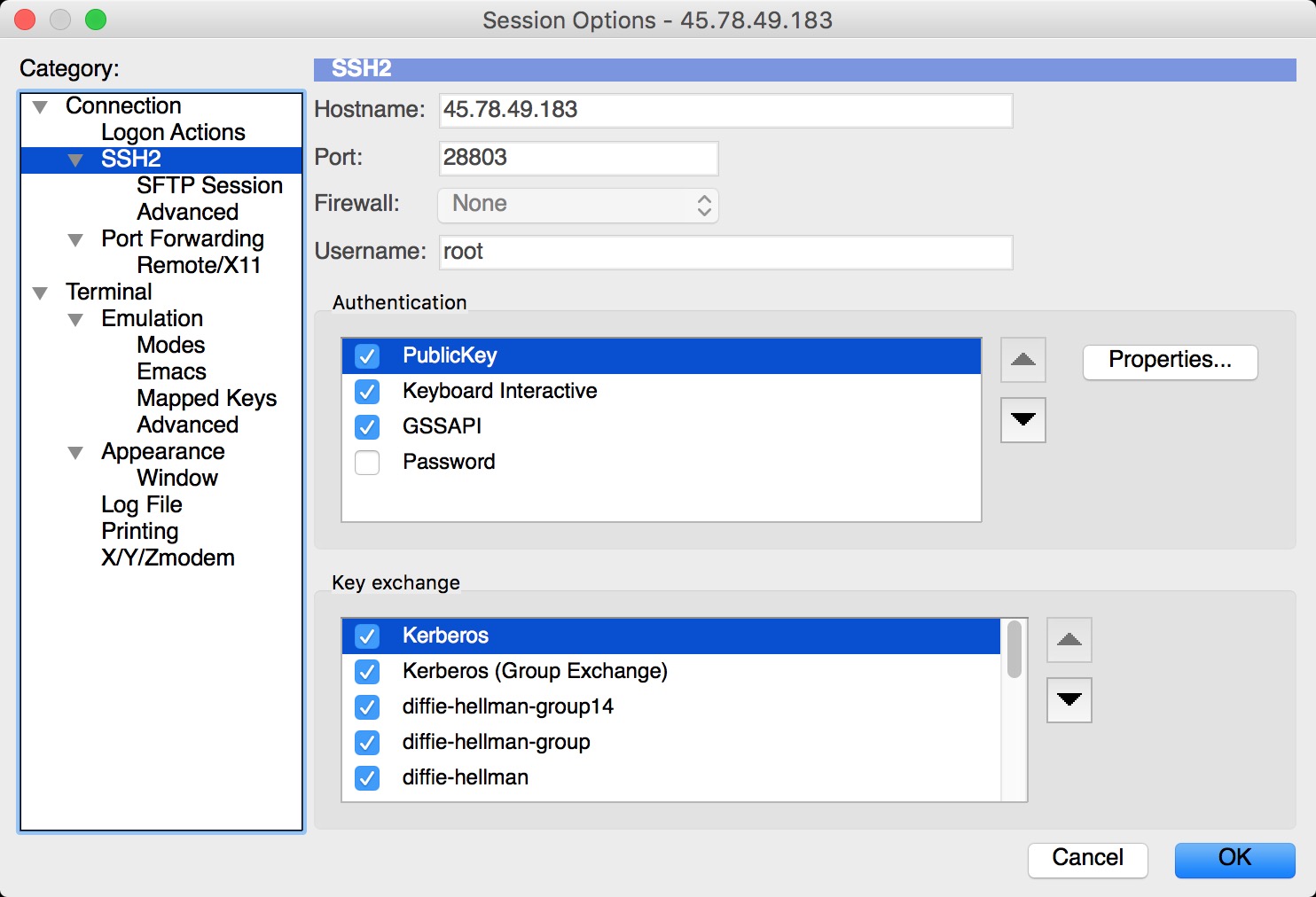The height and width of the screenshot is (897, 1316).
Task: Toggle the Kerberos key exchange checkbox
Action: click(x=367, y=636)
